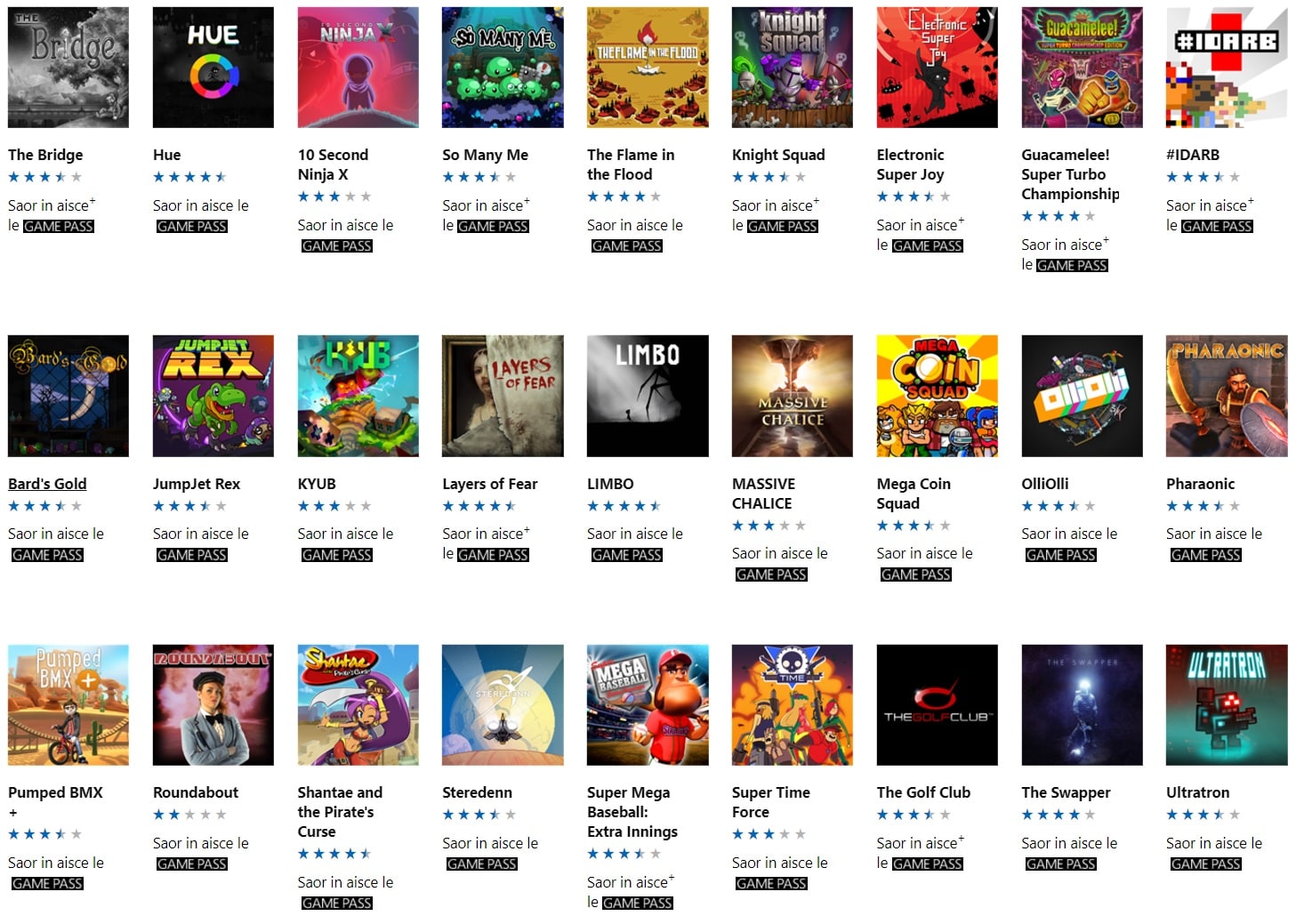Open the Electronic Super Joy title link
Screen dimensions: 1296x924
pyautogui.click(x=911, y=165)
